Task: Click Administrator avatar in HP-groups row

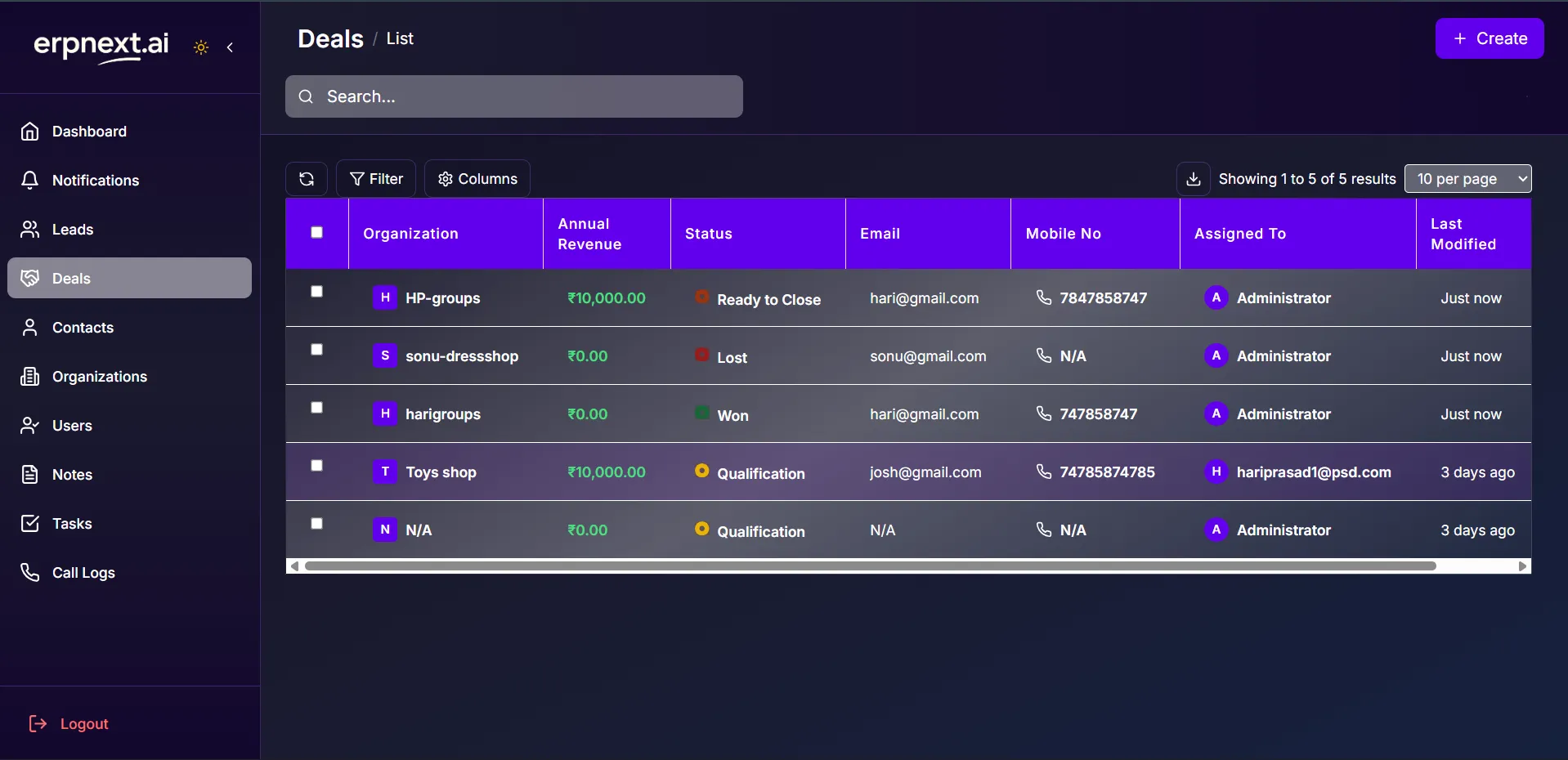Action: coord(1216,297)
